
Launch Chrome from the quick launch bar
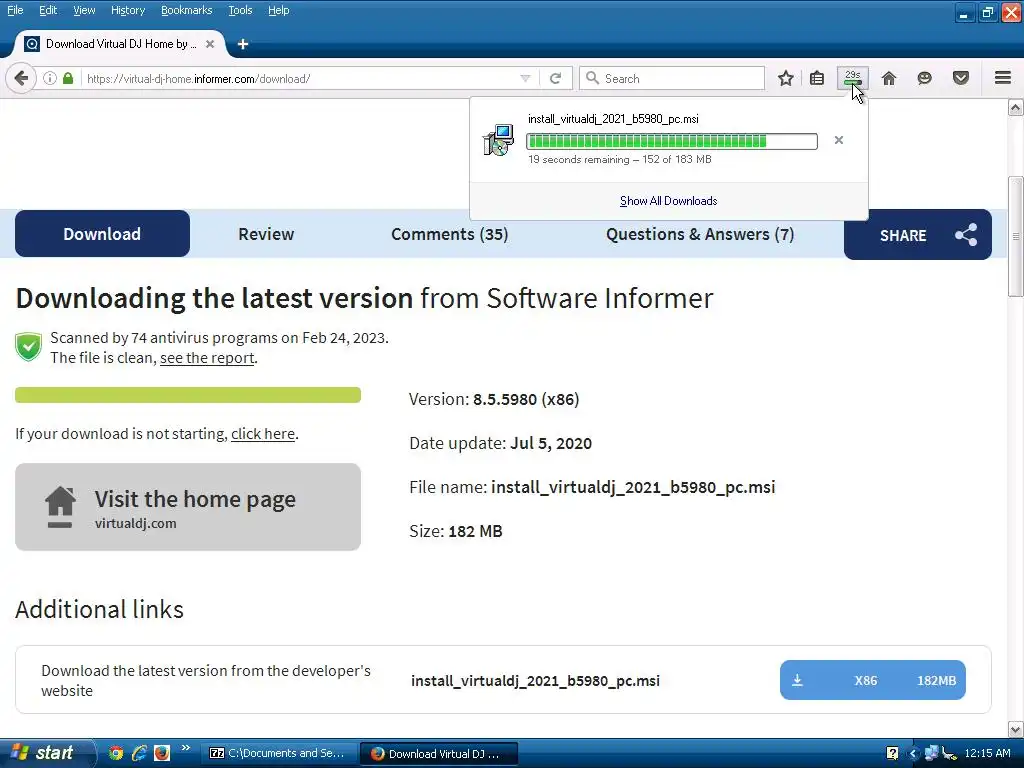pyautogui.click(x=116, y=753)
